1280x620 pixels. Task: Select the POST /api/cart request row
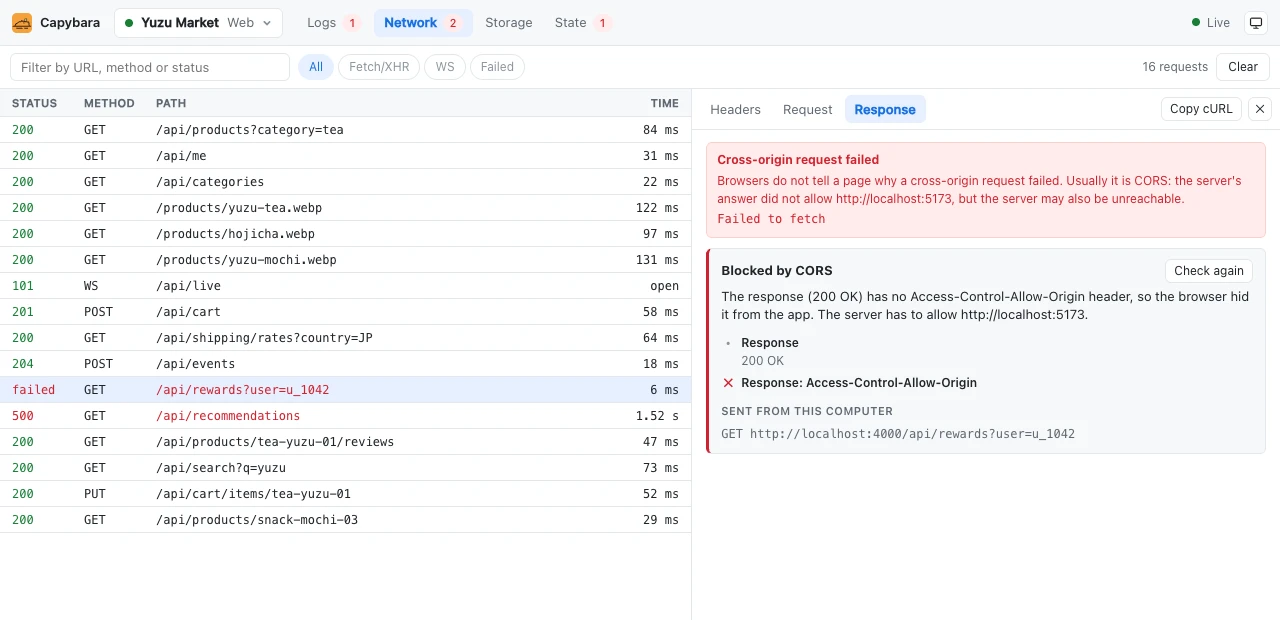345,312
